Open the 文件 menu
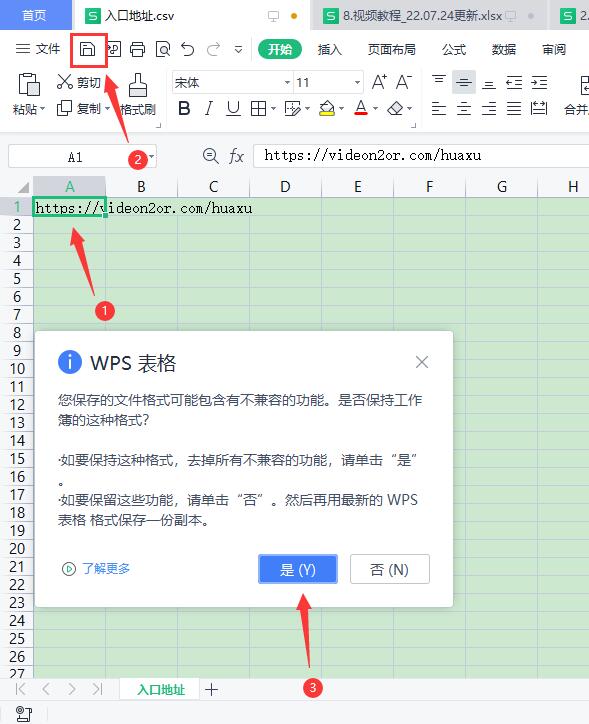 pos(38,48)
